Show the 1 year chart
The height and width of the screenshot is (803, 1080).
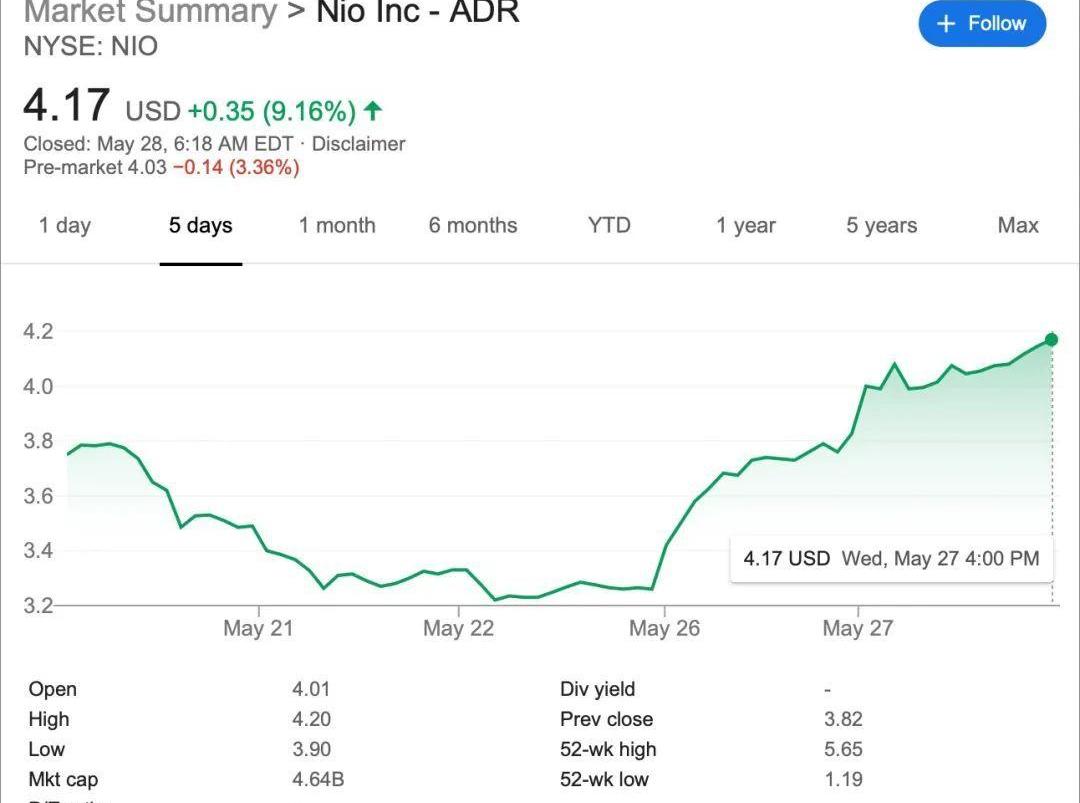tap(746, 226)
